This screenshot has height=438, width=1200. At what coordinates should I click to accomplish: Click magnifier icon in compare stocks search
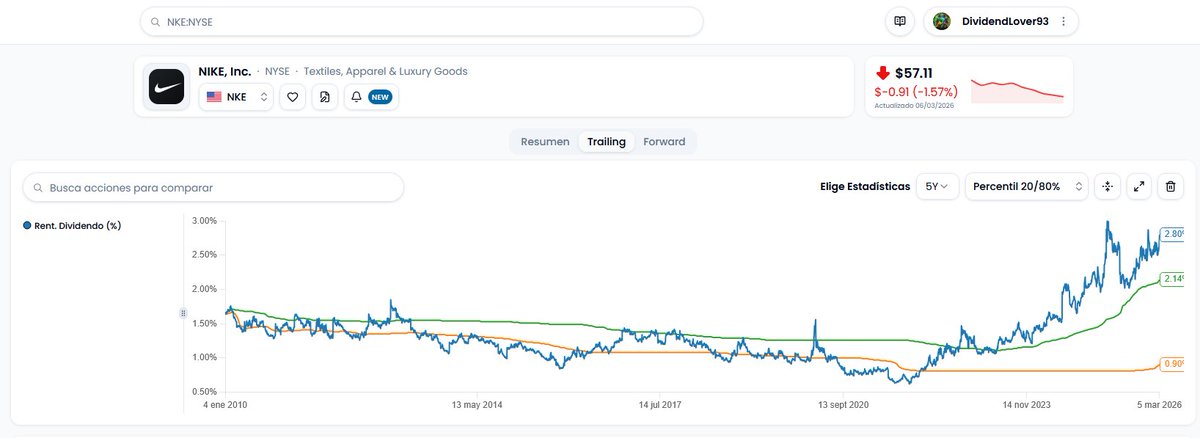(x=39, y=187)
